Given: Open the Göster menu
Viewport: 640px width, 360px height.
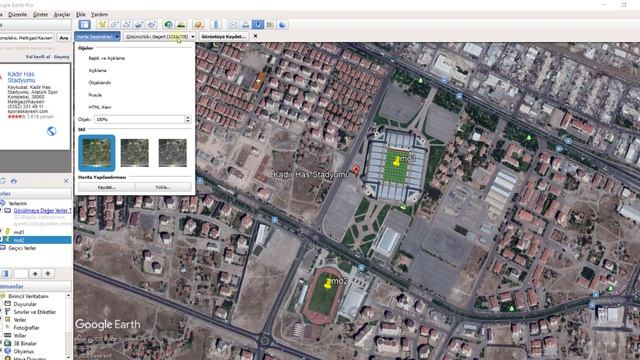Looking at the screenshot, I should [40, 14].
